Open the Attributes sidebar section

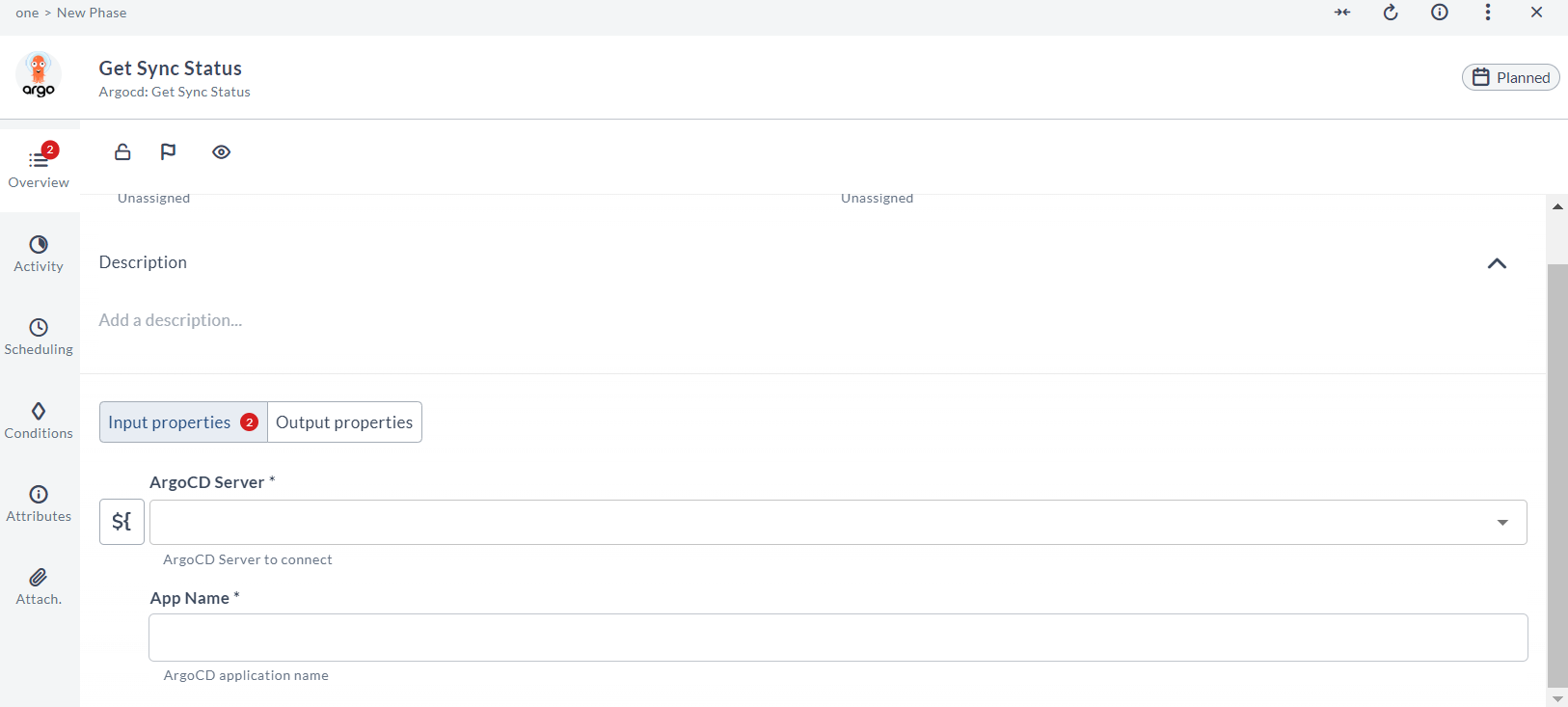pos(39,503)
